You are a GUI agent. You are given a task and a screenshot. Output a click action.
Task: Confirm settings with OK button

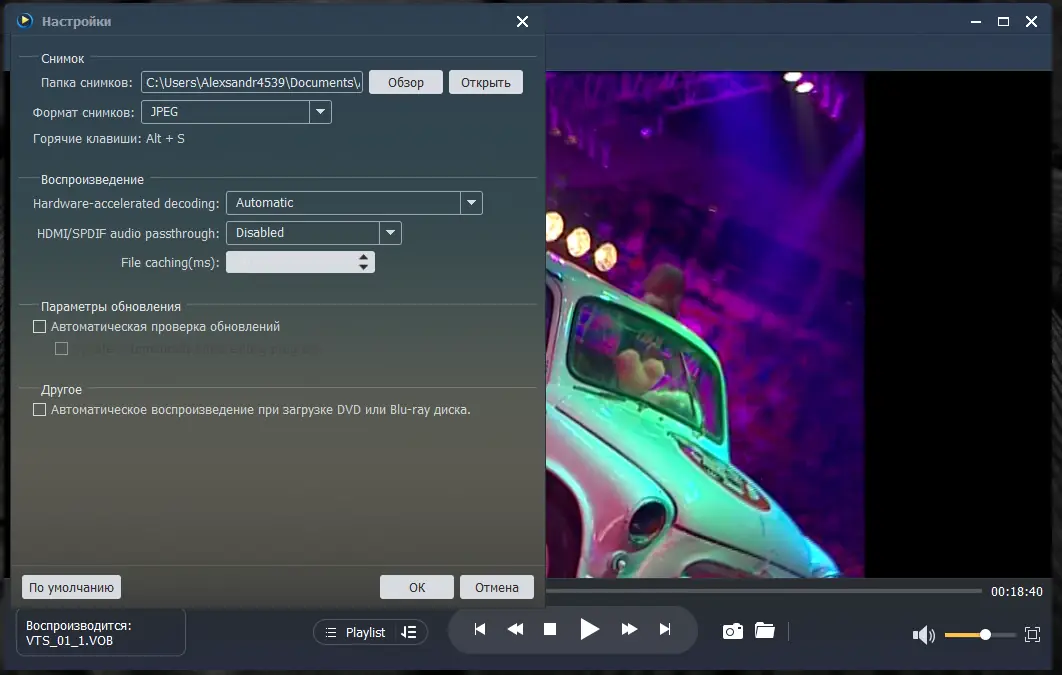417,587
